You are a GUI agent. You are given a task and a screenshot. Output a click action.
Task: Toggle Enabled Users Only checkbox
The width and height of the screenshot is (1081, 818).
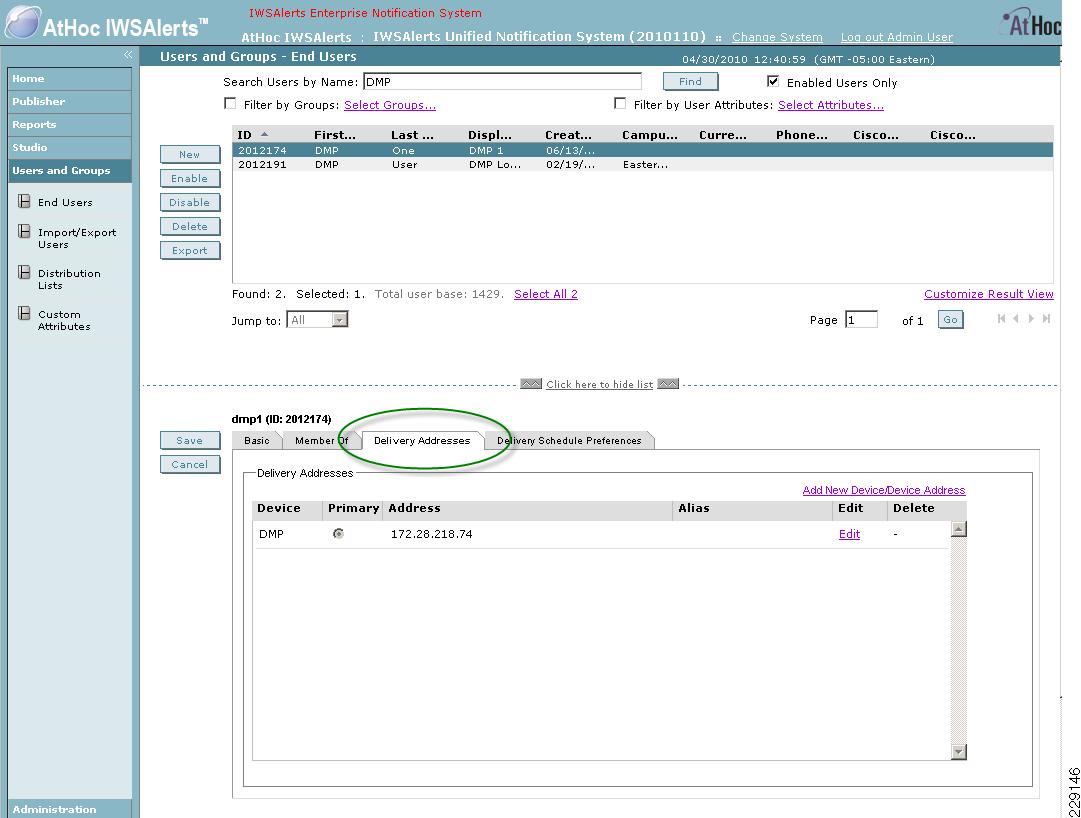[773, 81]
